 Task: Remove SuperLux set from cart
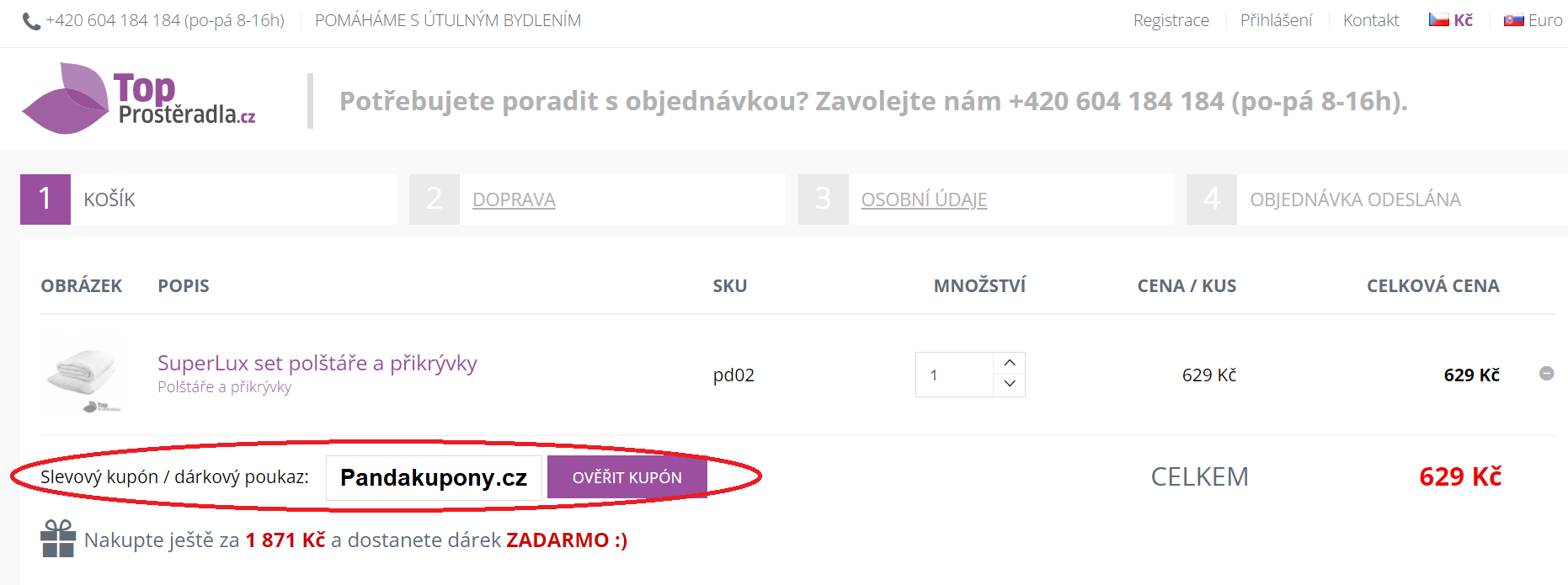click(x=1546, y=374)
